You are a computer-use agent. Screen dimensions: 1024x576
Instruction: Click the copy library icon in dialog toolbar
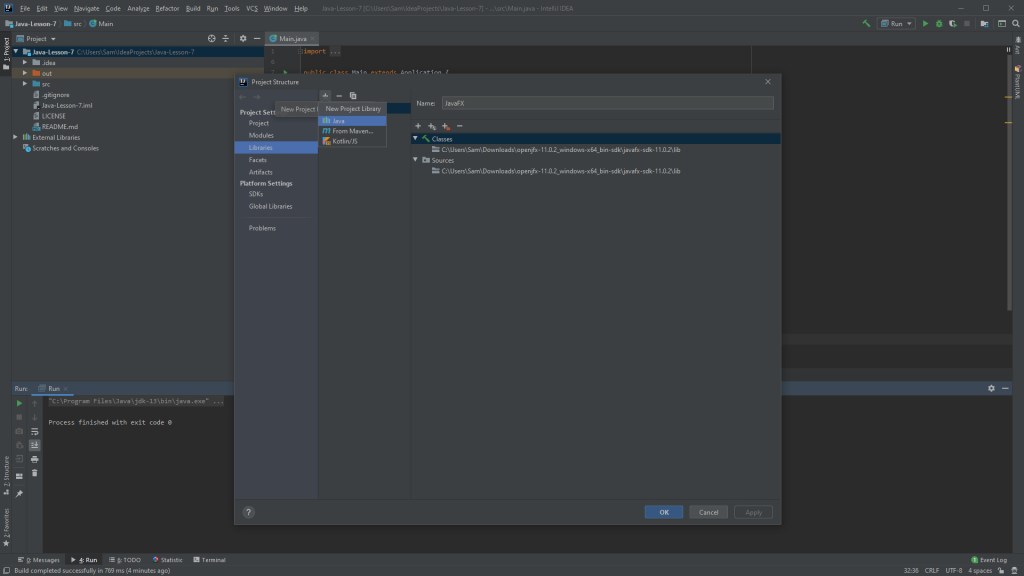353,95
